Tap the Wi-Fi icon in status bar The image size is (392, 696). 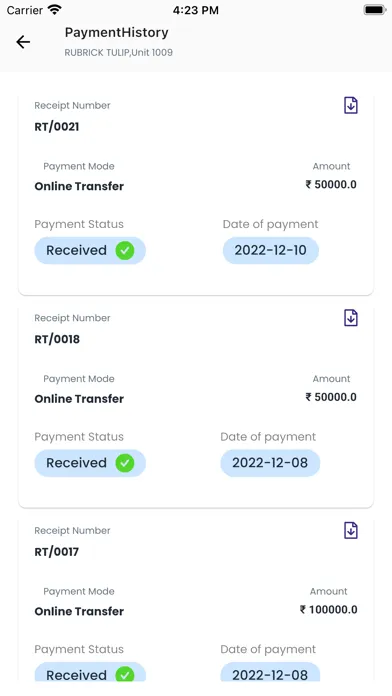[x=55, y=10]
